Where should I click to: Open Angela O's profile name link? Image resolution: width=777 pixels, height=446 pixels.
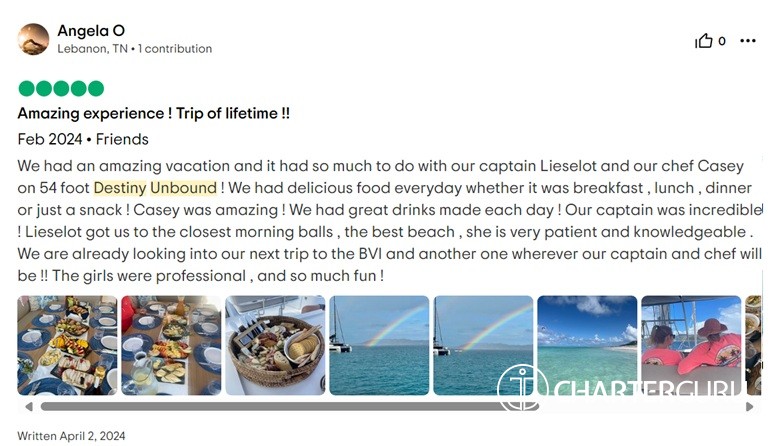tap(91, 31)
